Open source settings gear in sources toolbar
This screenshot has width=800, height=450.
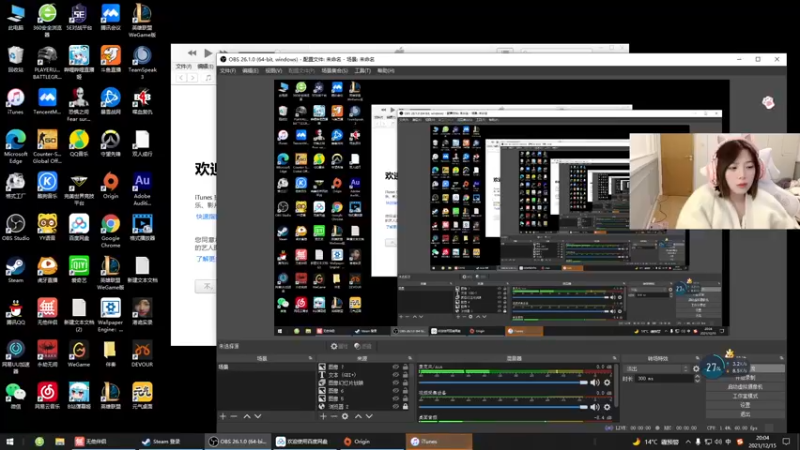click(x=345, y=416)
